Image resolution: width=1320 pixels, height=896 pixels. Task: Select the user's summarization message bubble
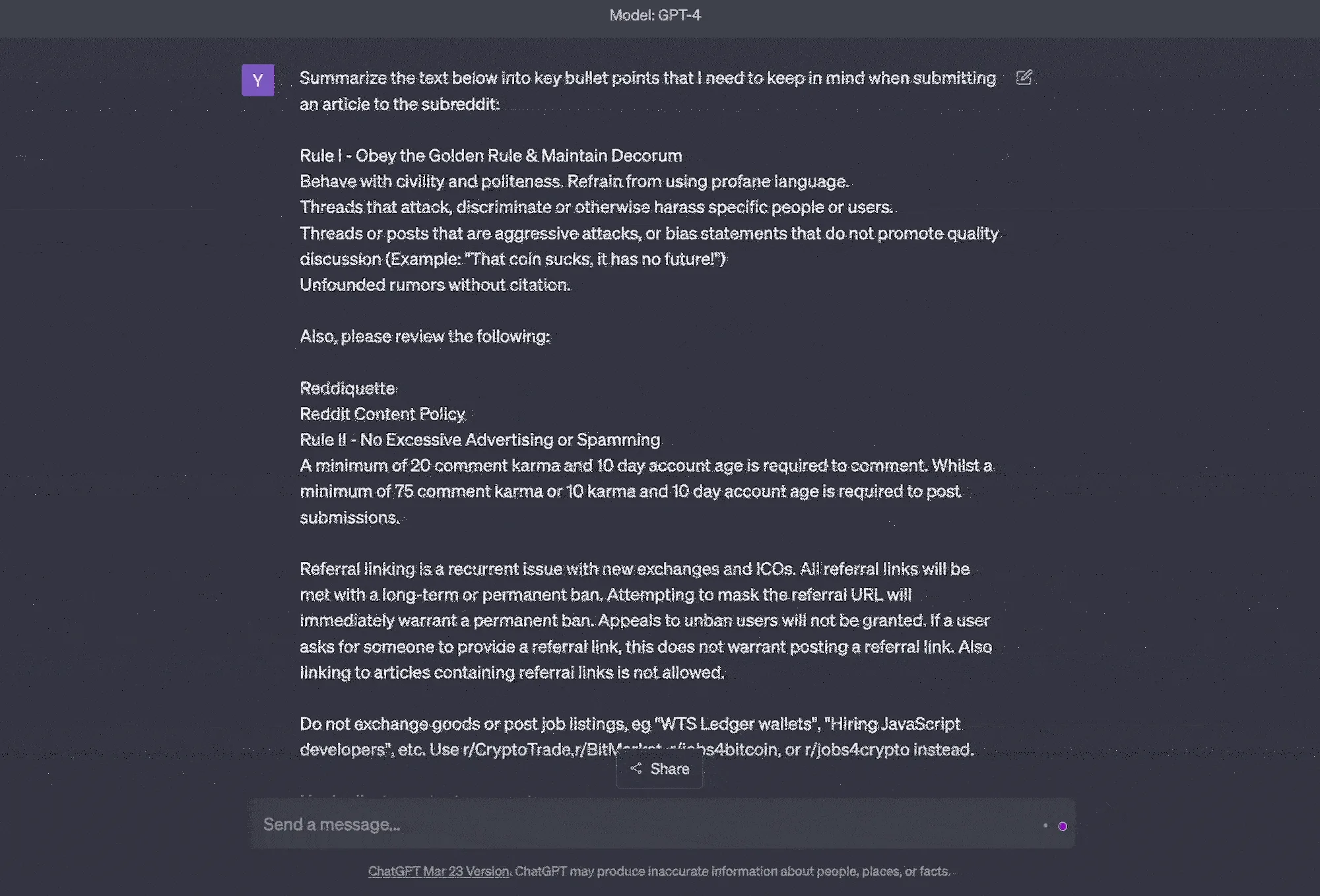(x=647, y=264)
